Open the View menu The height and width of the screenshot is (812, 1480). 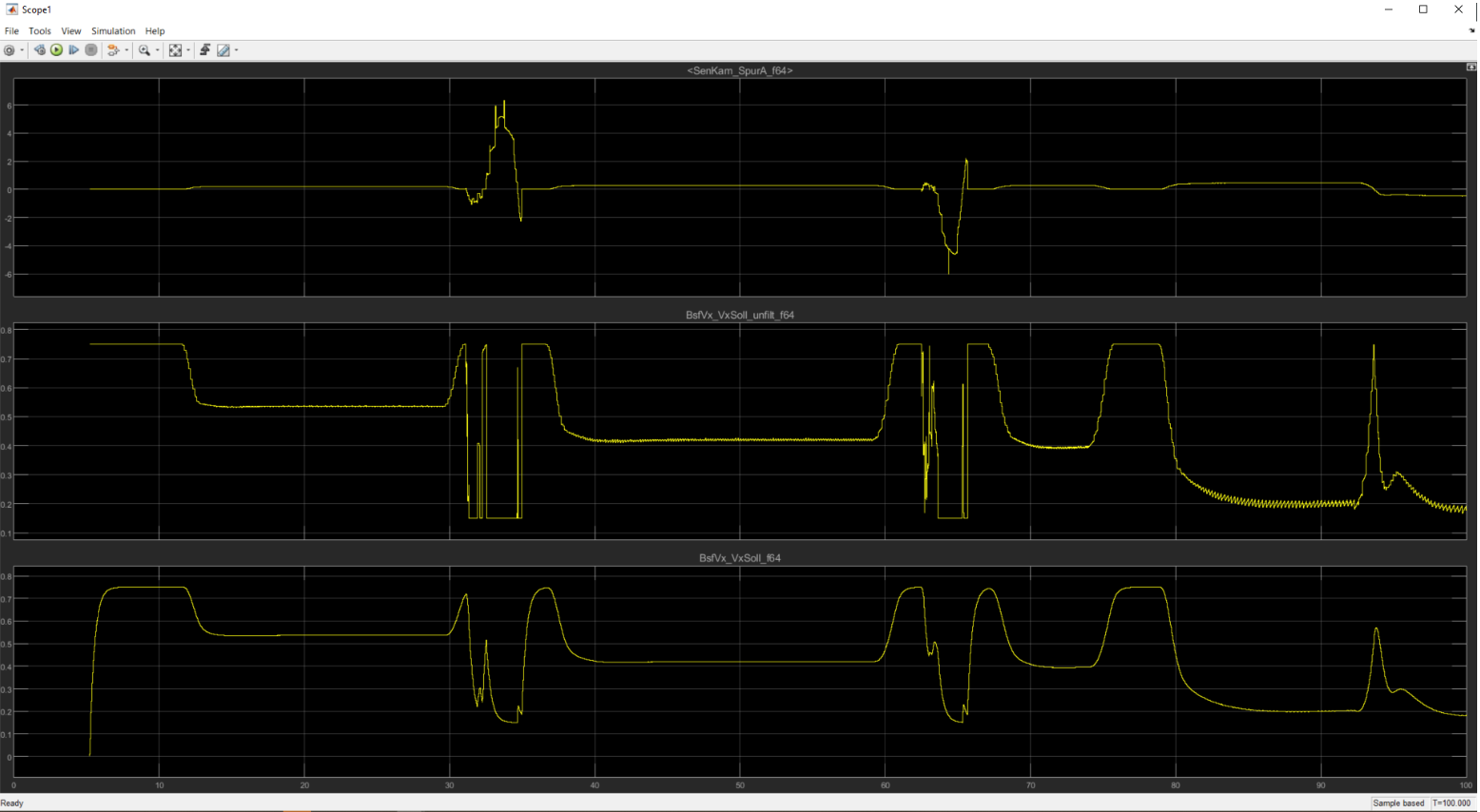71,31
